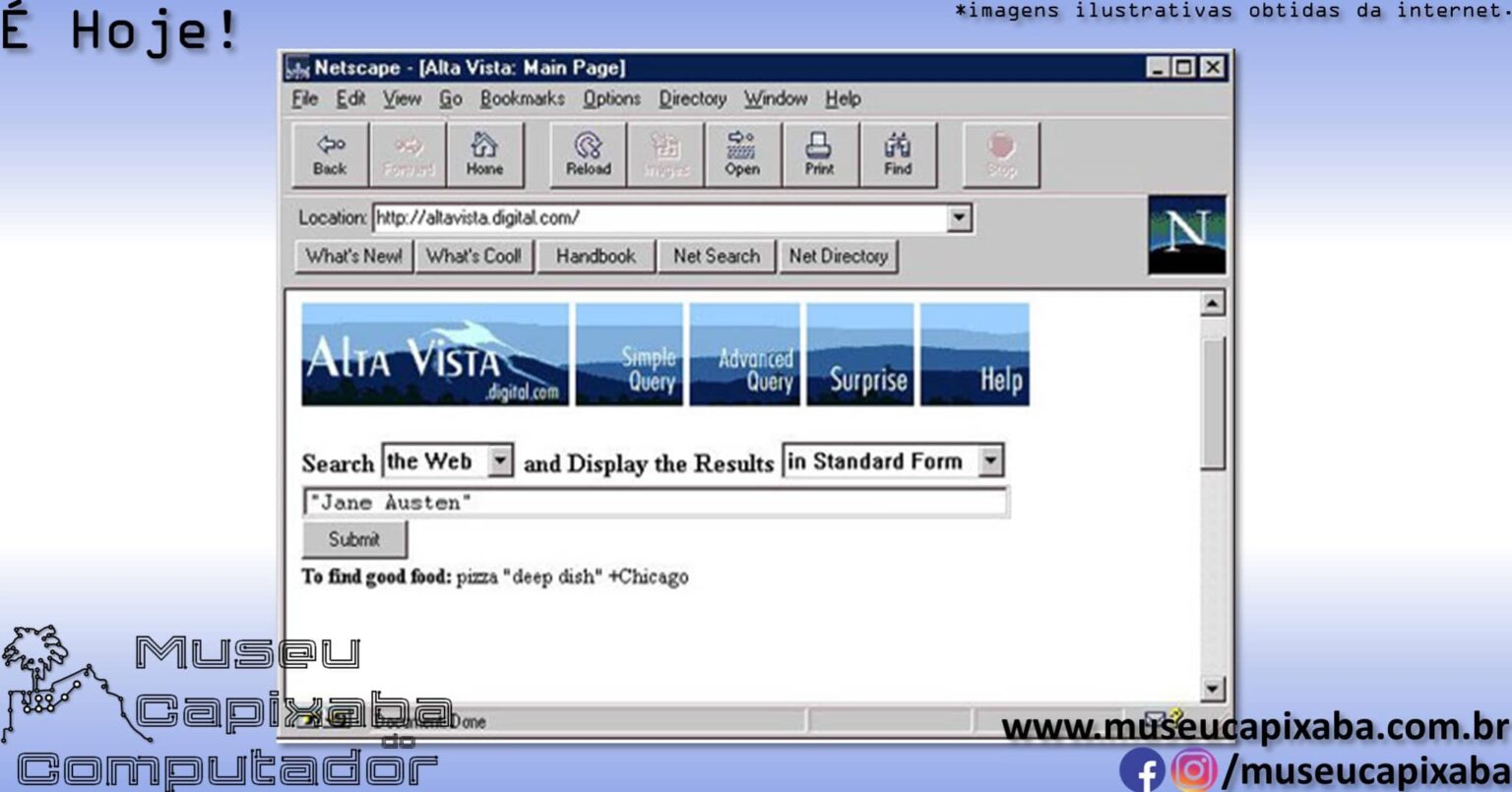Click the animated Netscape N logo
Screen dimensions: 1512x792
coord(1187,232)
